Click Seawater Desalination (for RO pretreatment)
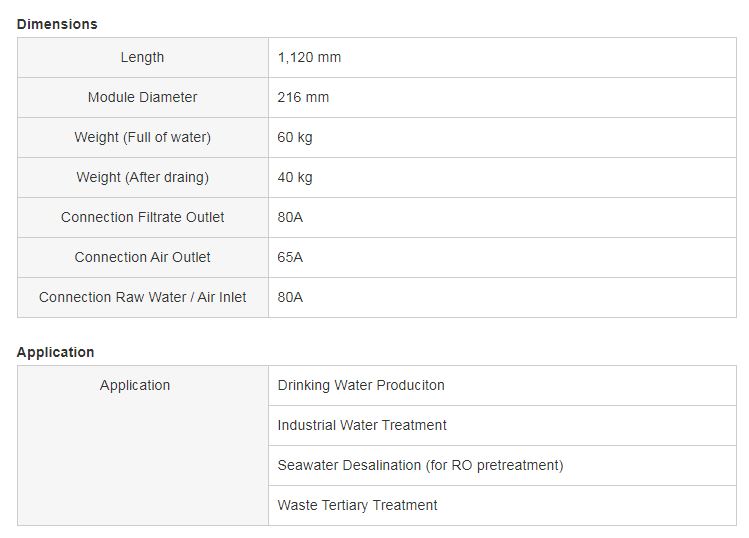The width and height of the screenshot is (749, 538). click(x=420, y=465)
